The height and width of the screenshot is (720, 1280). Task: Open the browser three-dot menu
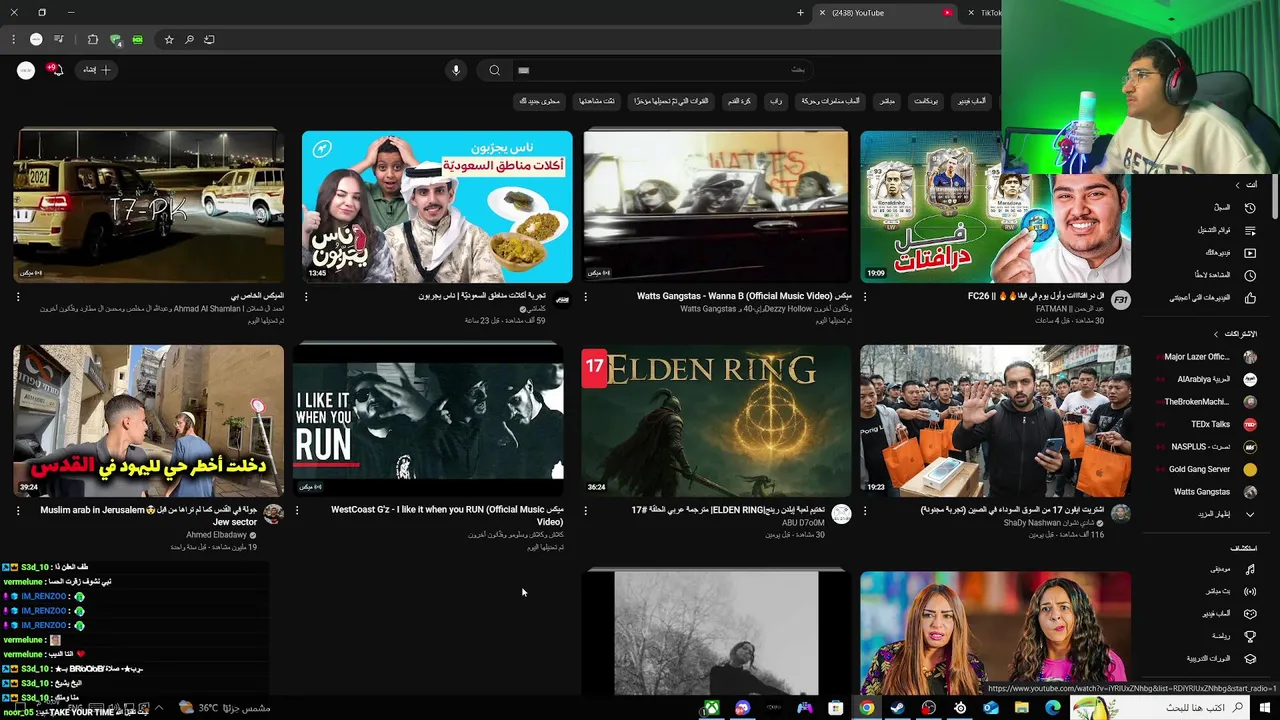point(13,40)
